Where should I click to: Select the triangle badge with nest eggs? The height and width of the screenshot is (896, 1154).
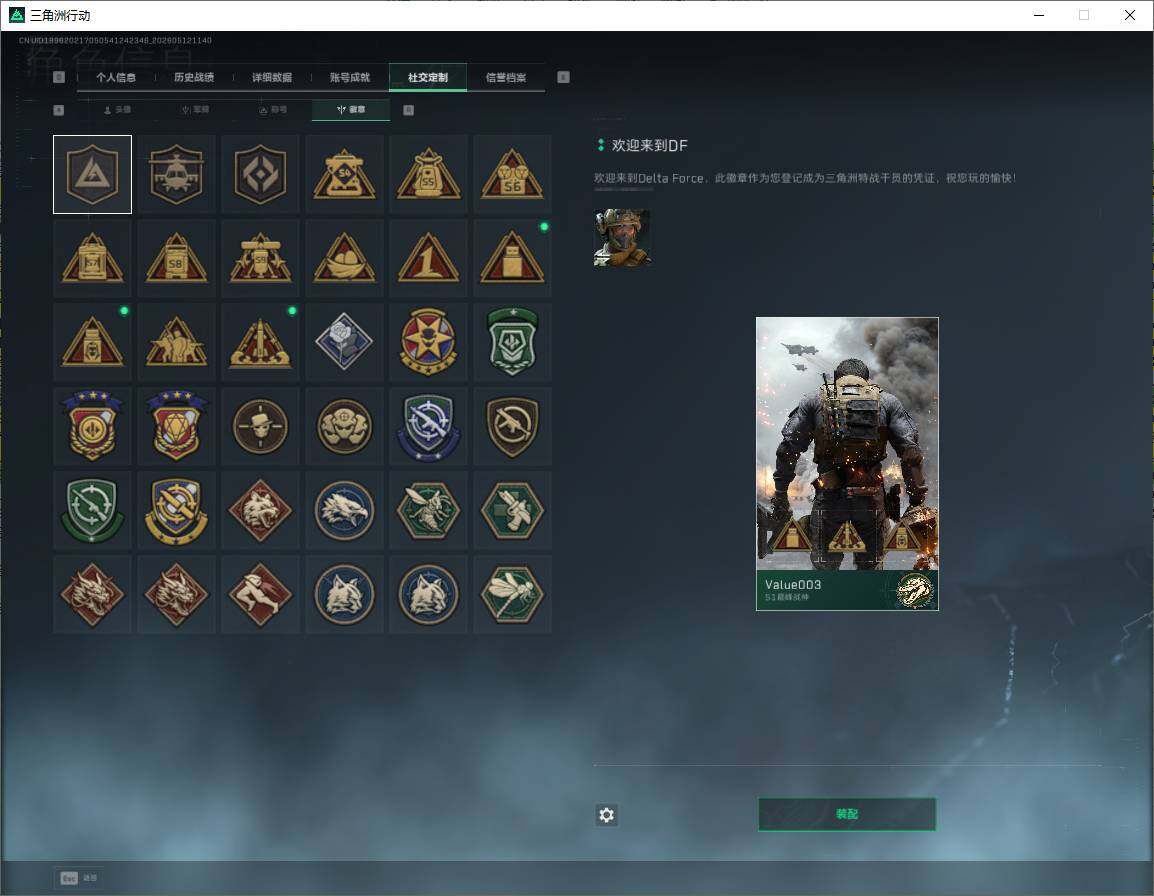344,258
